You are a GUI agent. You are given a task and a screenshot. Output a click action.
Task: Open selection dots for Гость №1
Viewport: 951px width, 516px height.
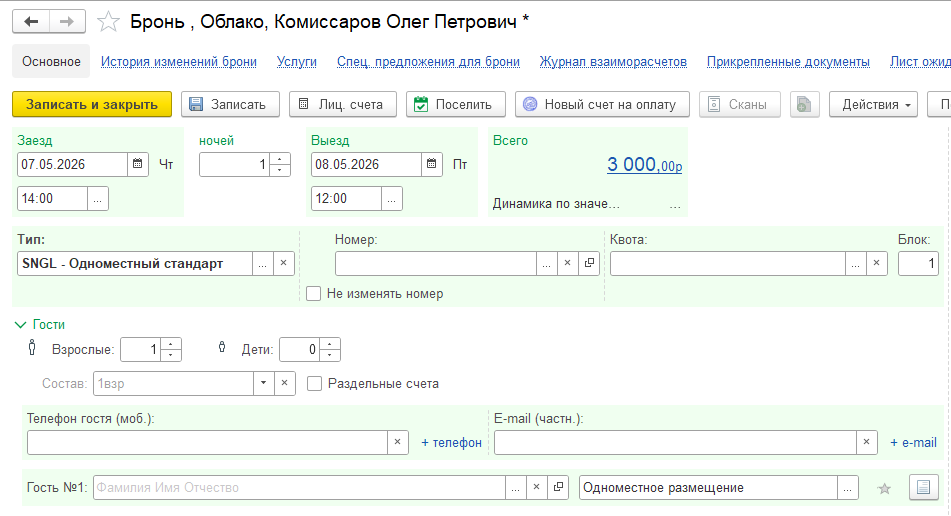[516, 488]
